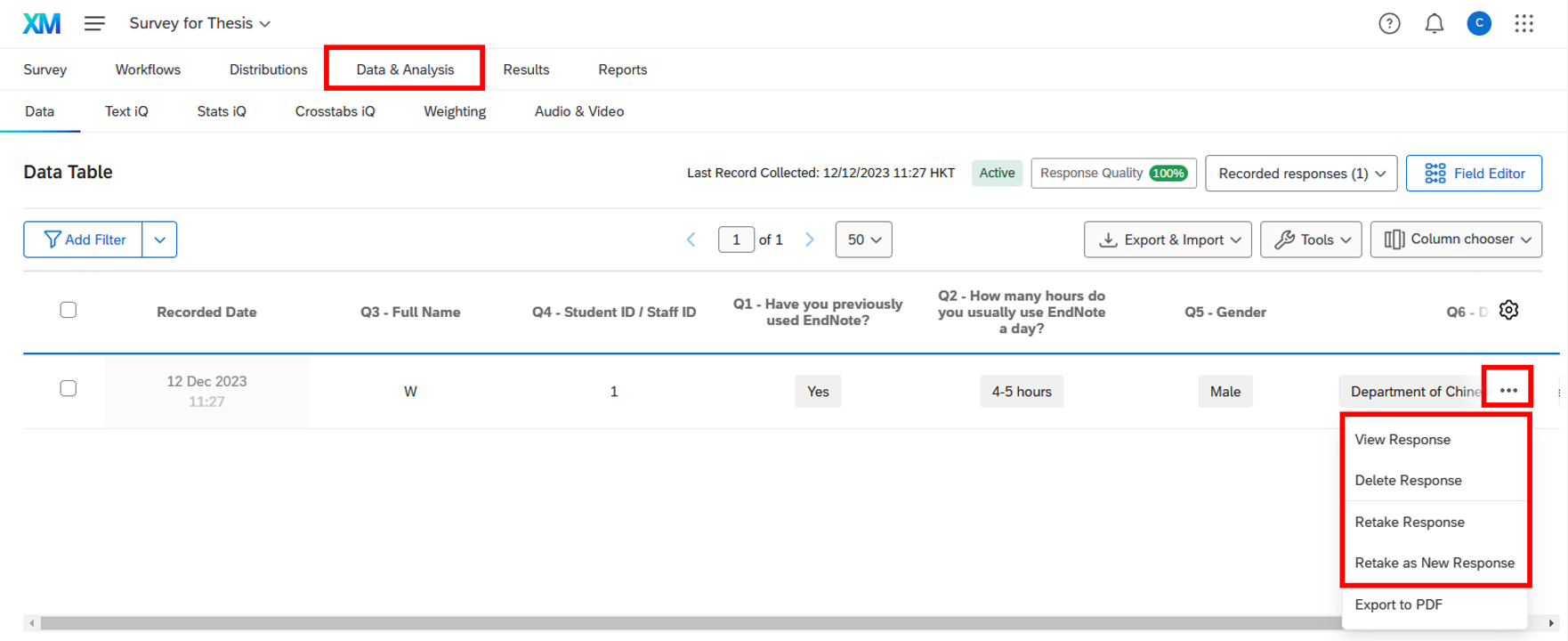Open the 50 per page dropdown
The height and width of the screenshot is (641, 1568).
pos(863,239)
